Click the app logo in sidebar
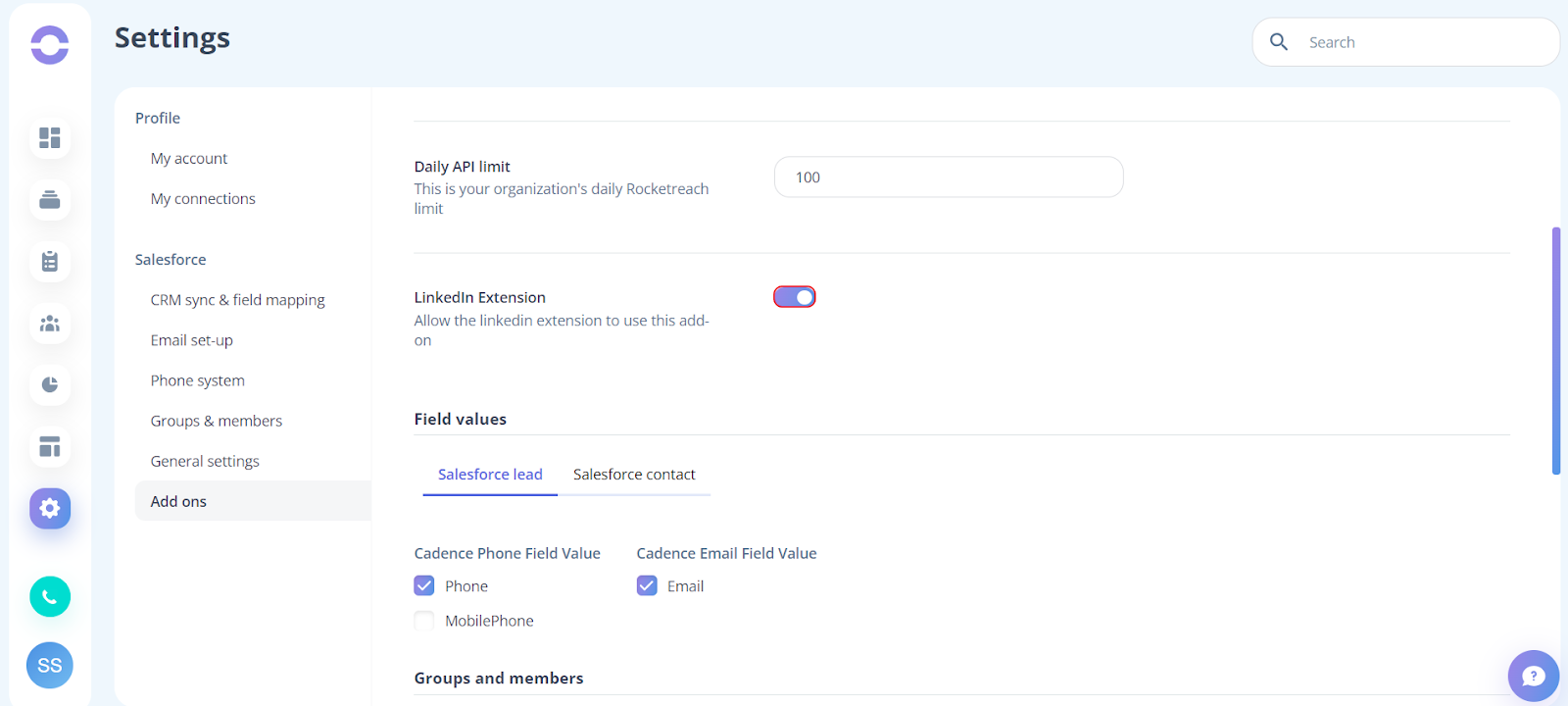 point(50,45)
